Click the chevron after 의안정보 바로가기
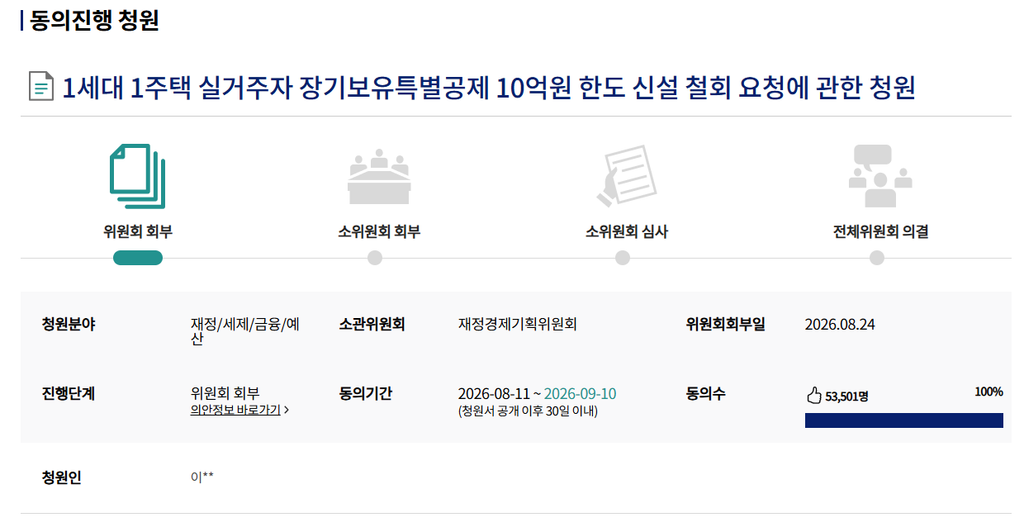This screenshot has width=1024, height=523. tap(287, 410)
